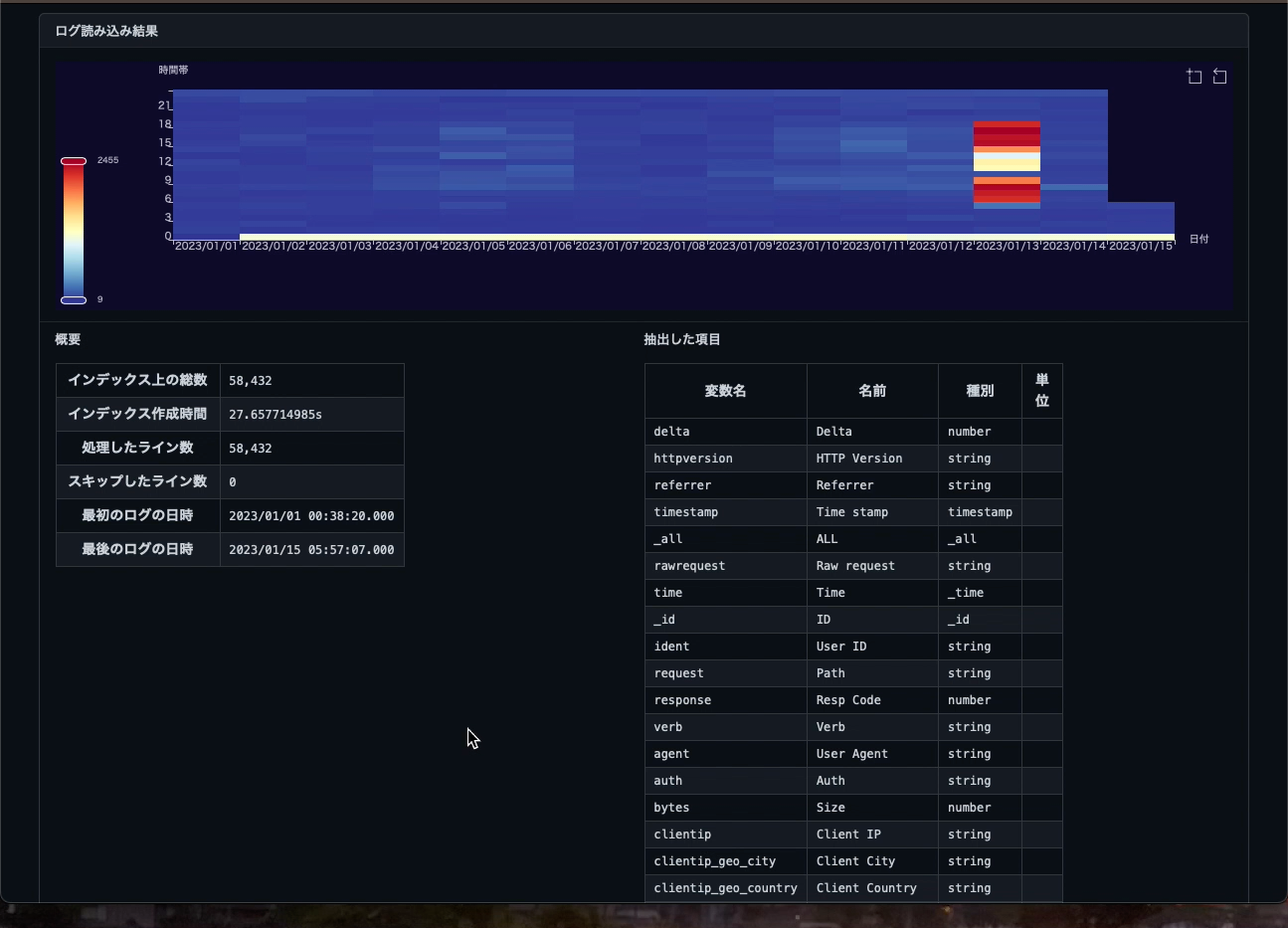Click the pale yellow band in the 2023/01/13 column
The width and height of the screenshot is (1288, 928).
click(x=1007, y=162)
